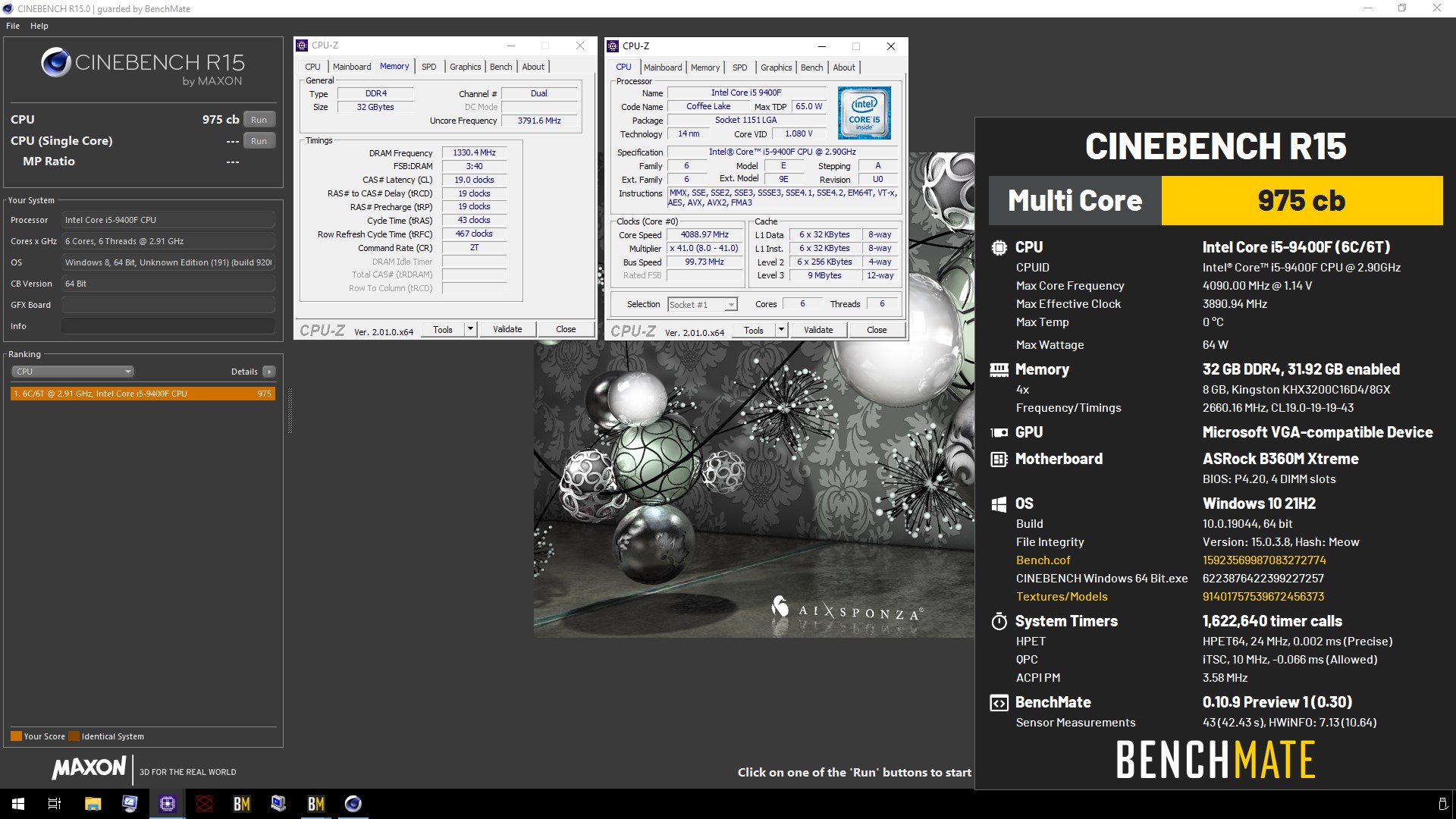This screenshot has height=819, width=1456.
Task: Open Graphics tab in right CPU-Z window
Action: coord(776,67)
